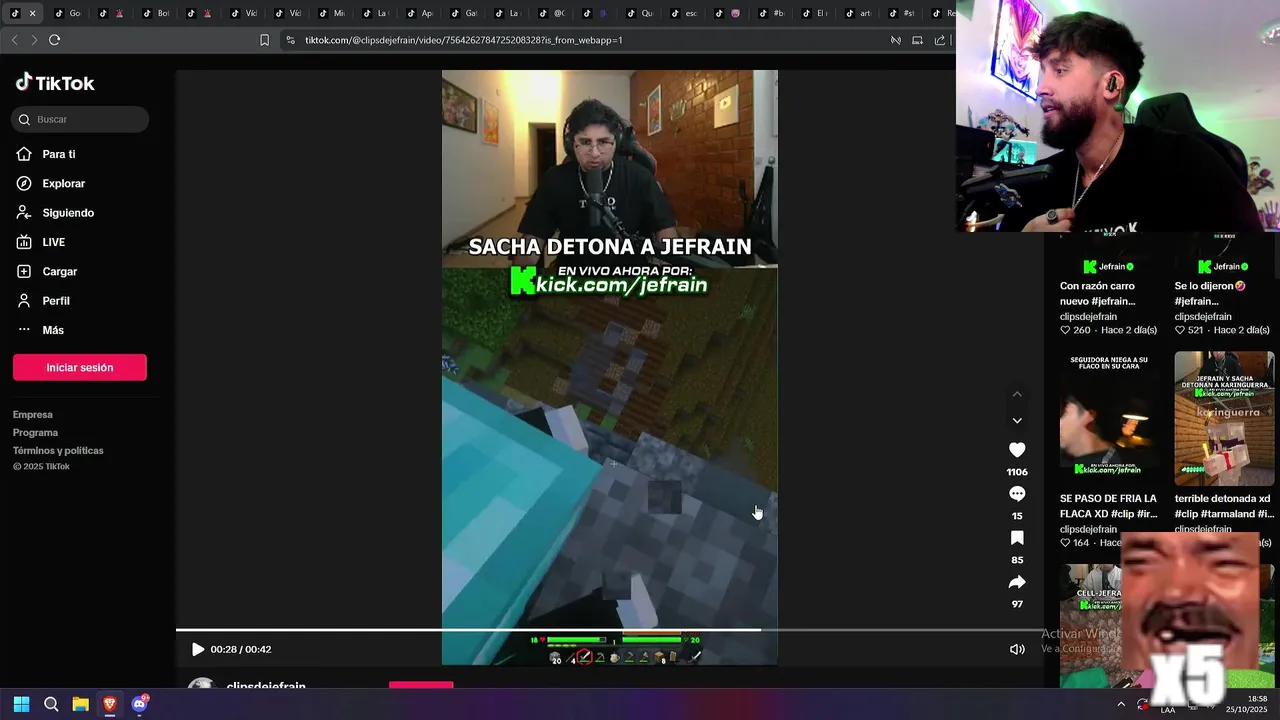Switch to the 'esc' browser tab
This screenshot has width=1280, height=720.
click(684, 13)
